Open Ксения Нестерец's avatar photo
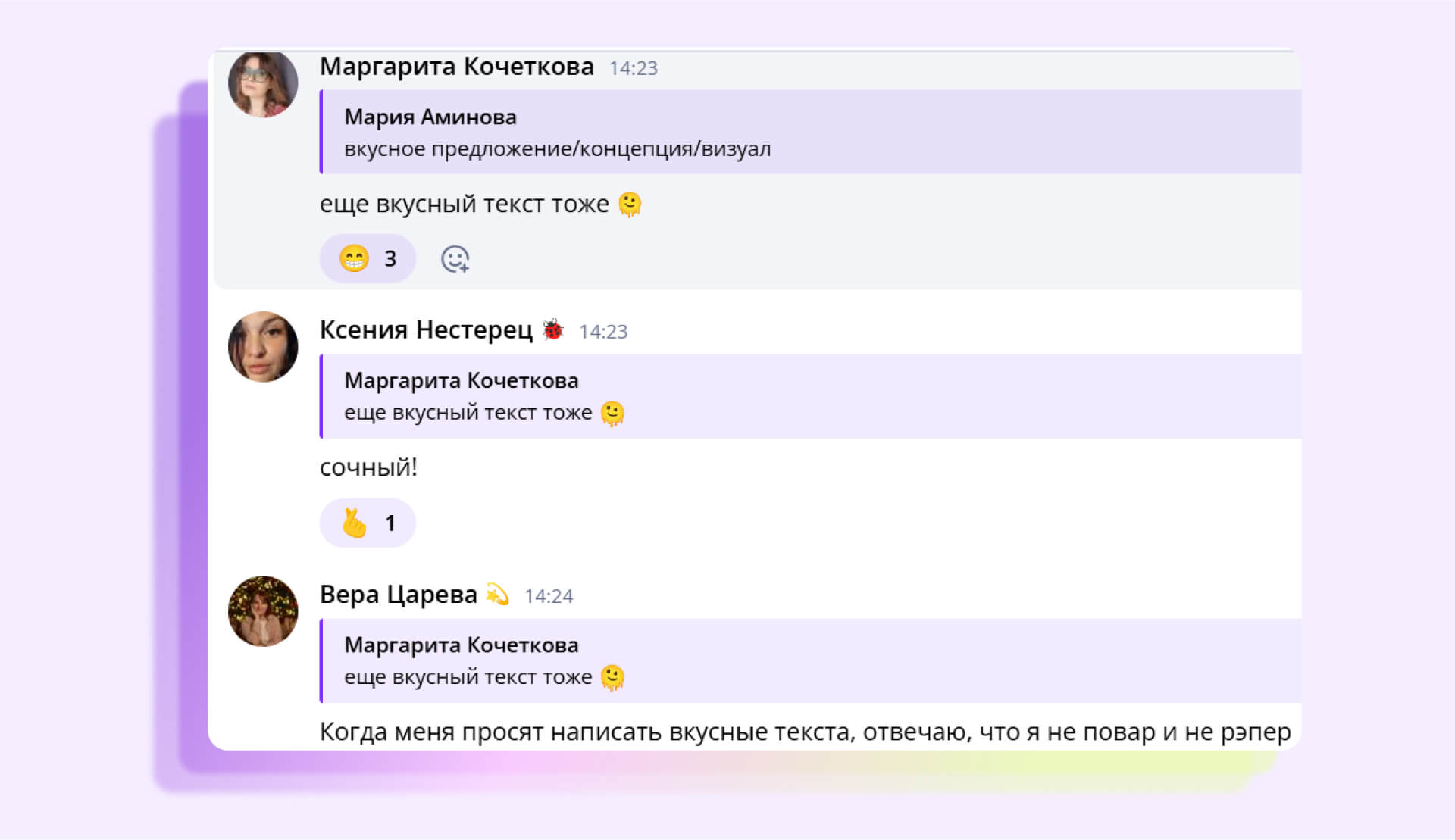1455x840 pixels. (263, 347)
